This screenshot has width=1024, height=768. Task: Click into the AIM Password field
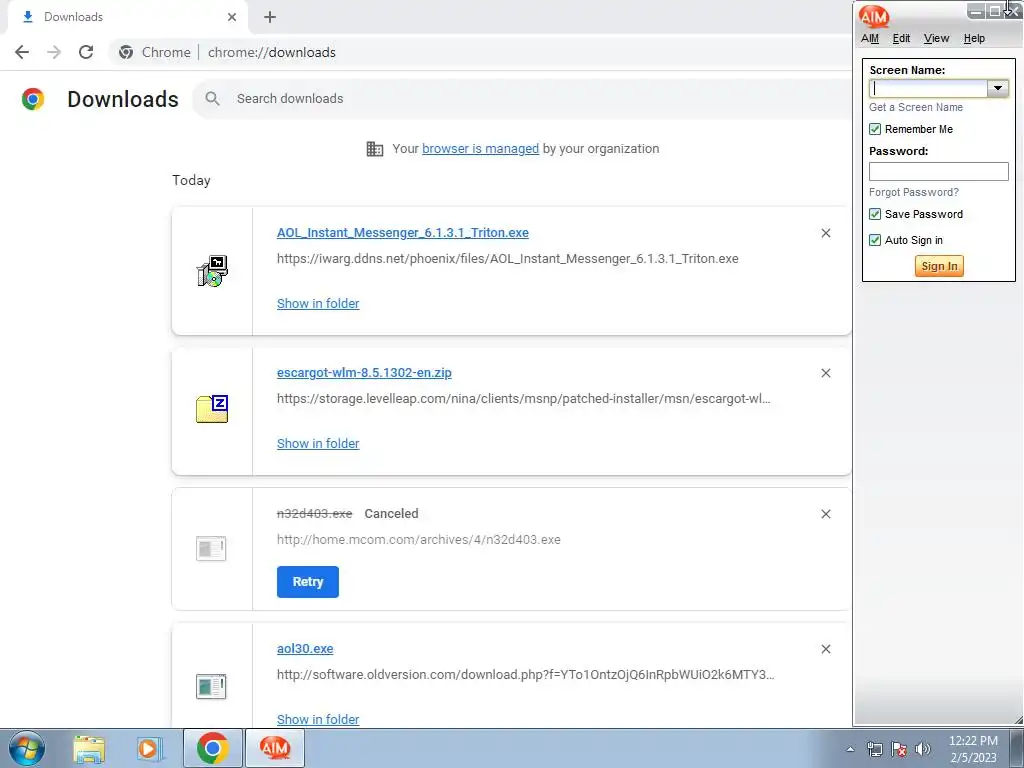tap(938, 172)
